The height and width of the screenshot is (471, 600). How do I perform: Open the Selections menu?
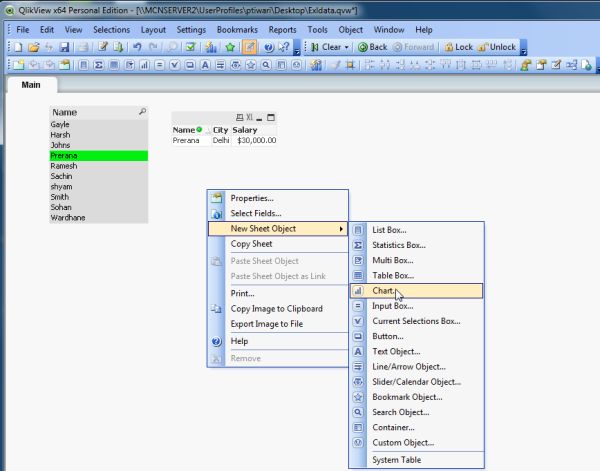[111, 30]
